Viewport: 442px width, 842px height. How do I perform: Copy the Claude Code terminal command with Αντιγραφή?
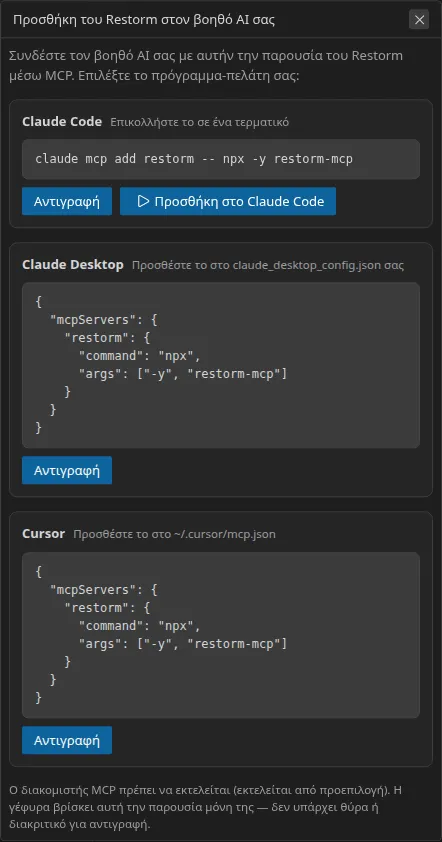(67, 201)
